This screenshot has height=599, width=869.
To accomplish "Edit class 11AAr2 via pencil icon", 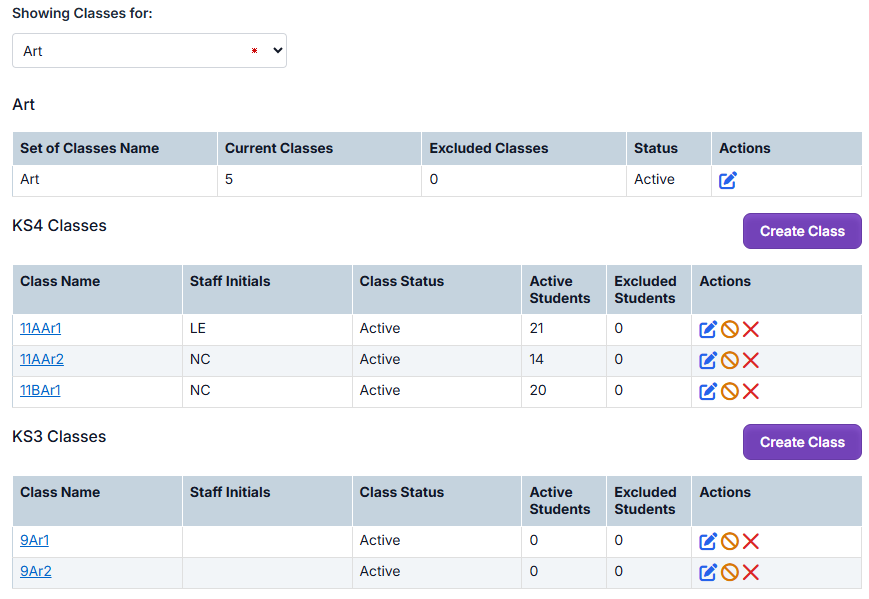I will click(708, 360).
